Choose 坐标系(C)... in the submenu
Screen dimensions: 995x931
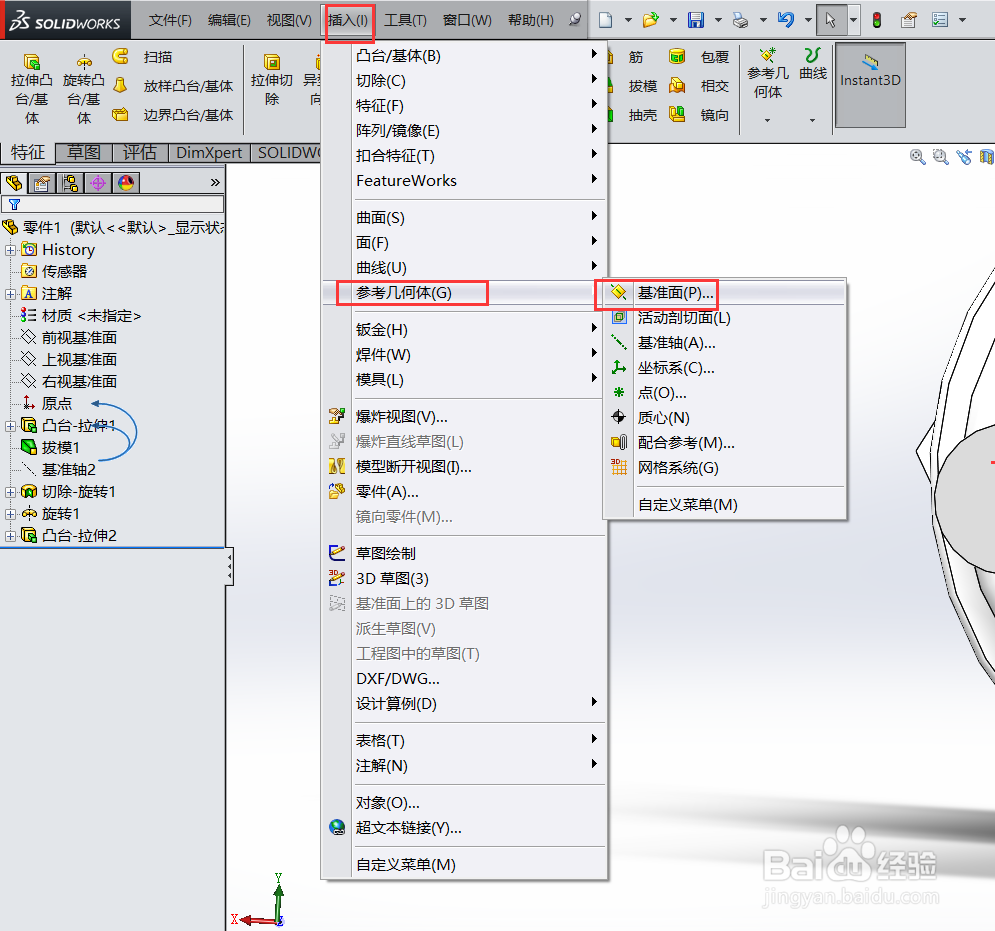click(x=724, y=368)
